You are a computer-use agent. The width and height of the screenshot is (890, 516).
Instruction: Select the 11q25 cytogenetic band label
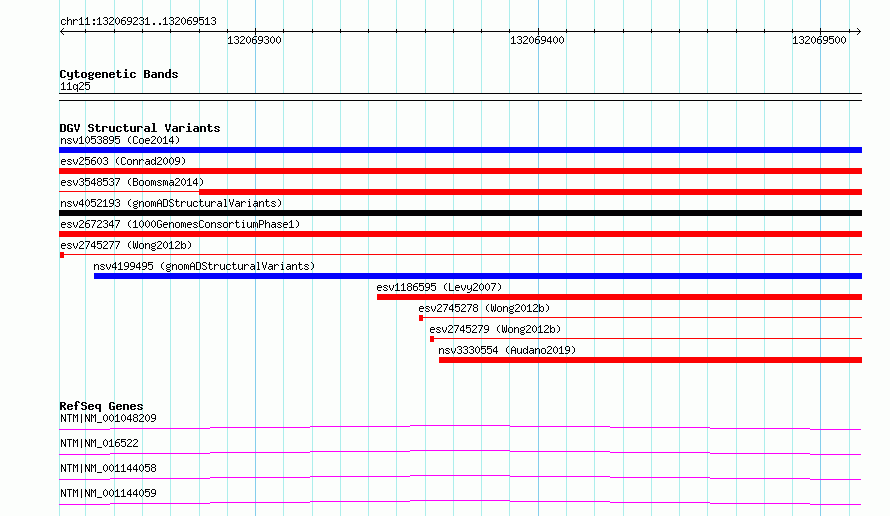click(x=75, y=86)
